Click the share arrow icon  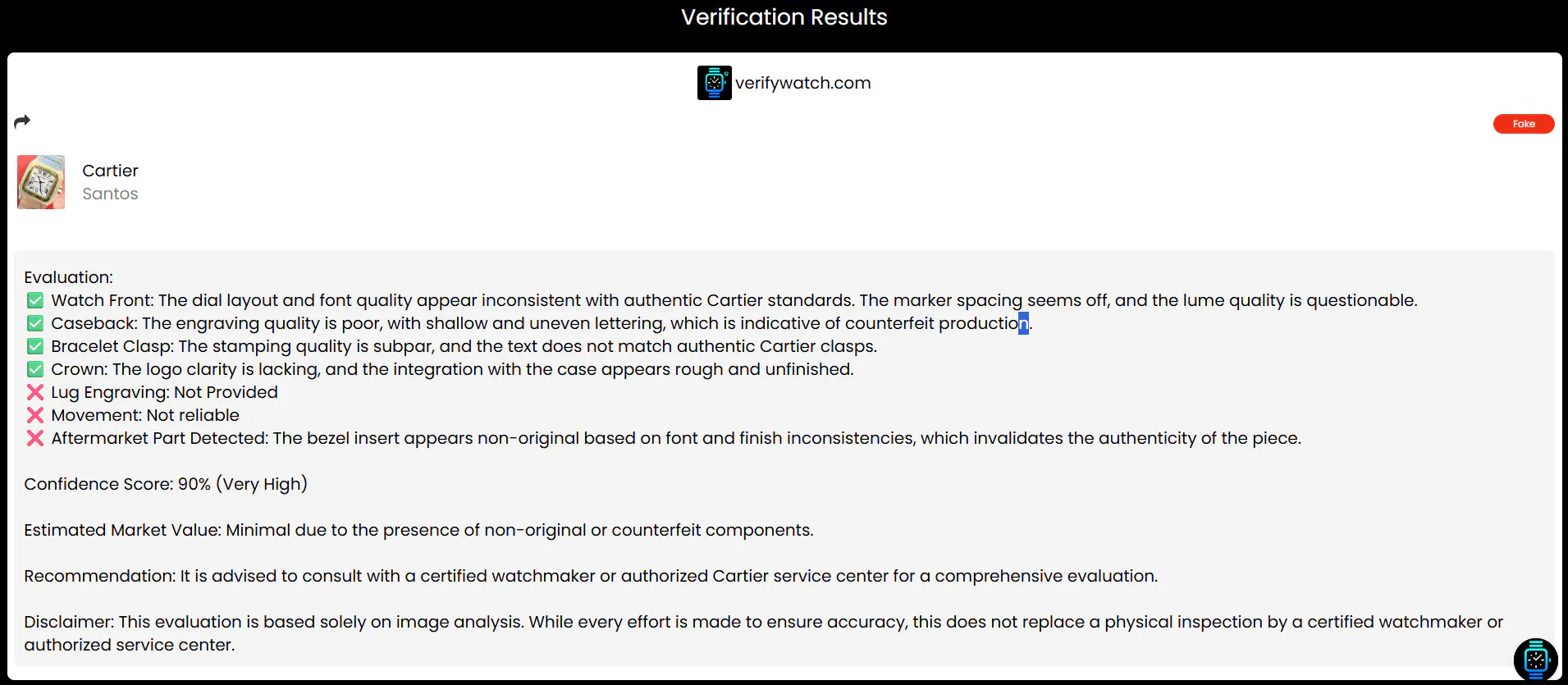pyautogui.click(x=22, y=121)
